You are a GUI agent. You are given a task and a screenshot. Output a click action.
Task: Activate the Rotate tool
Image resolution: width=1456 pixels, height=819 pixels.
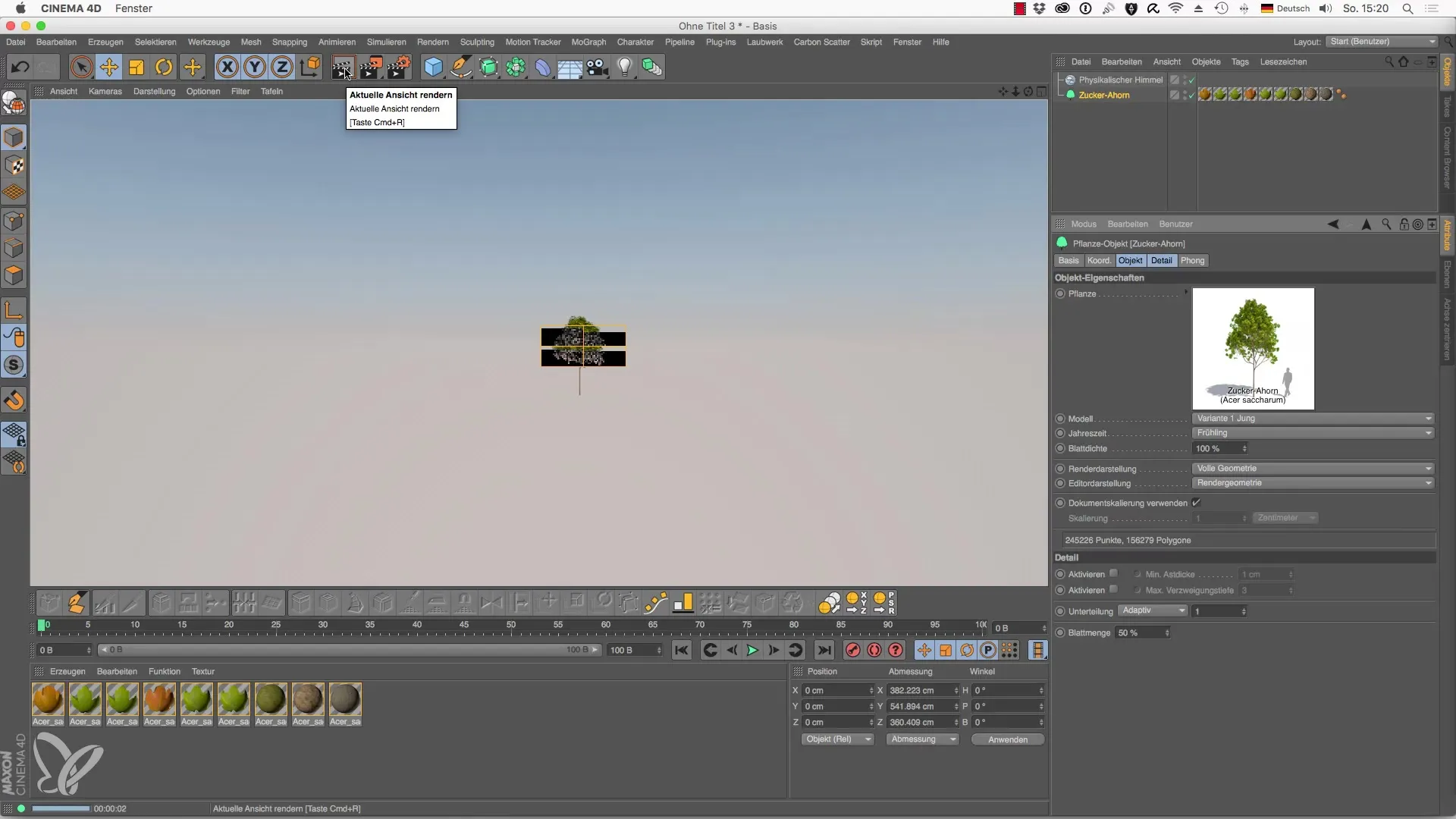(x=164, y=67)
